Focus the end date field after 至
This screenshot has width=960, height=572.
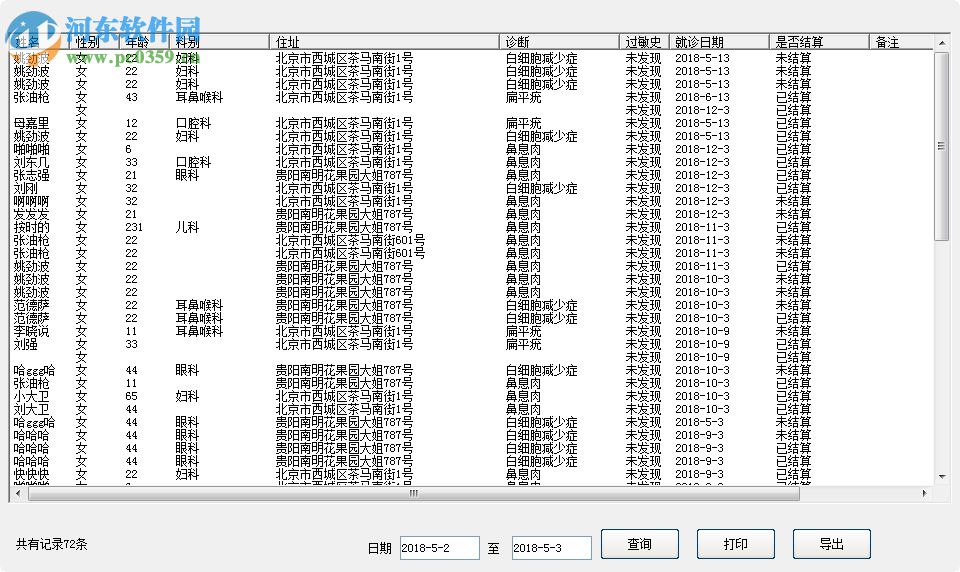(x=551, y=548)
